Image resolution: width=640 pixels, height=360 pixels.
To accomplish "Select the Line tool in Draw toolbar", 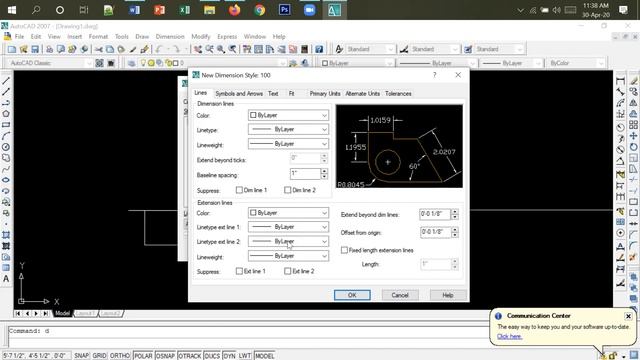I will click(6, 81).
